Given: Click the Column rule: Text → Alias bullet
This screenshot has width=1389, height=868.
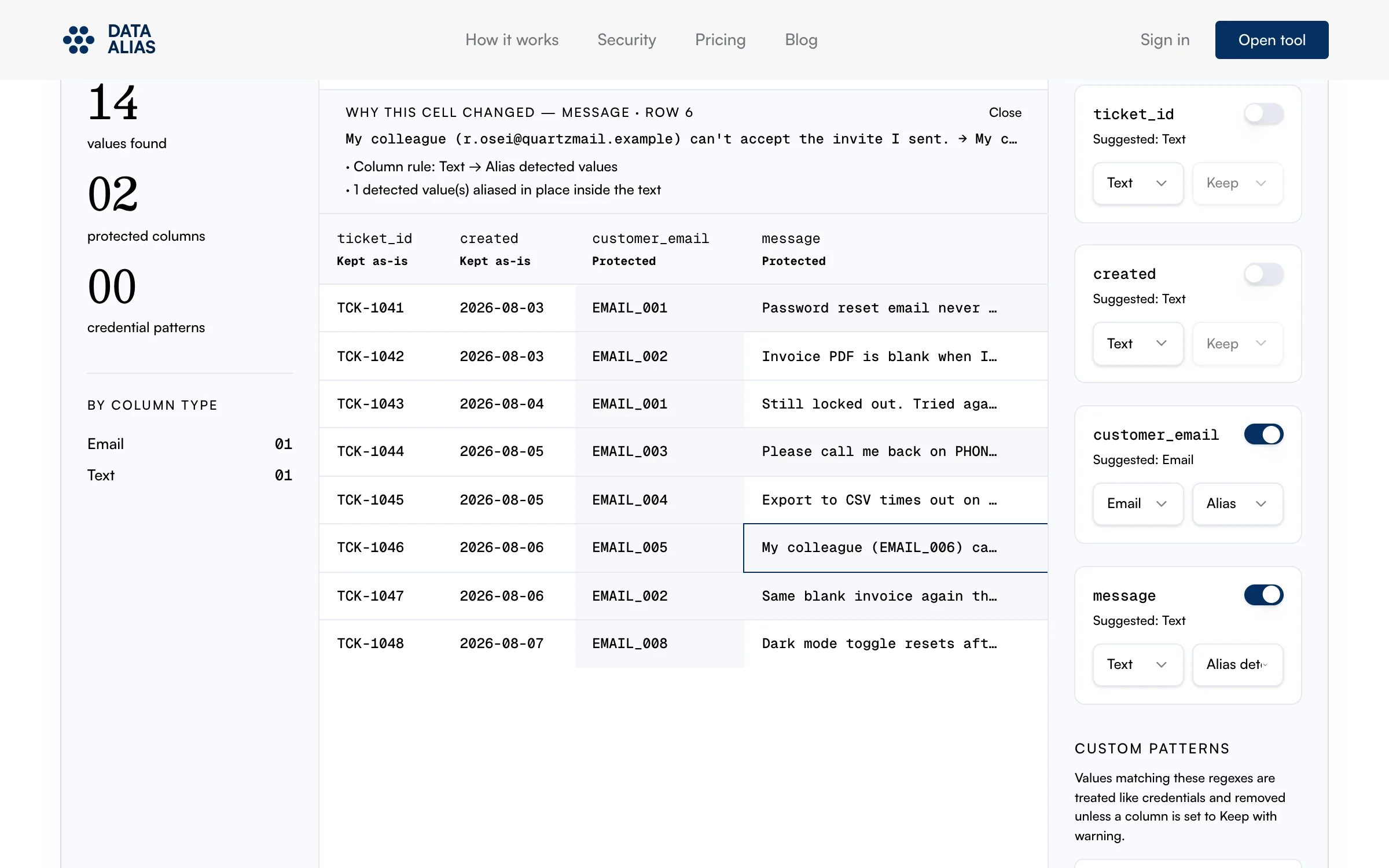Looking at the screenshot, I should click(x=482, y=167).
